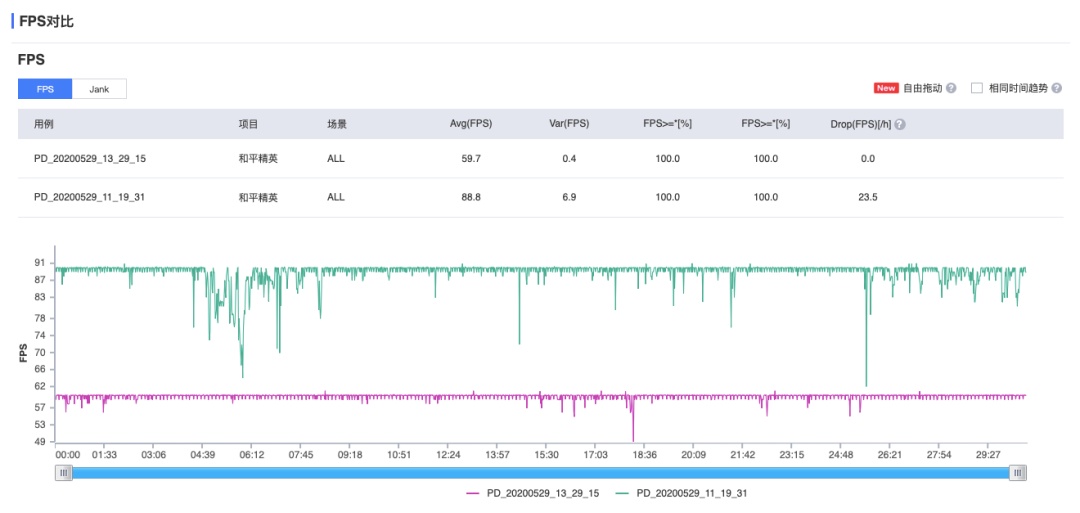Select the FPS tab button
This screenshot has width=1080, height=513.
click(45, 89)
